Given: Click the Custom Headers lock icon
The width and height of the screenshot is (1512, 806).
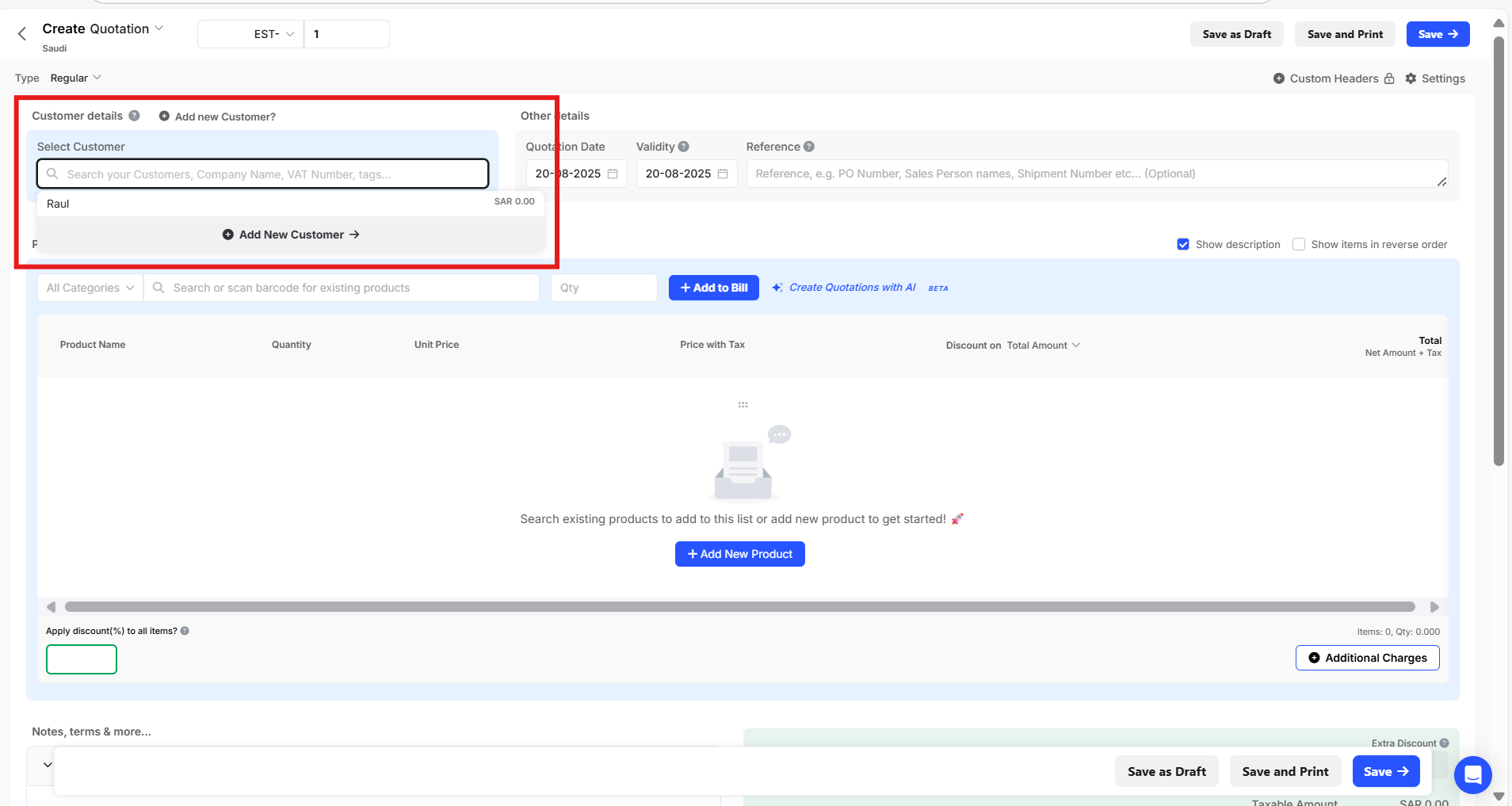Looking at the screenshot, I should point(1389,78).
